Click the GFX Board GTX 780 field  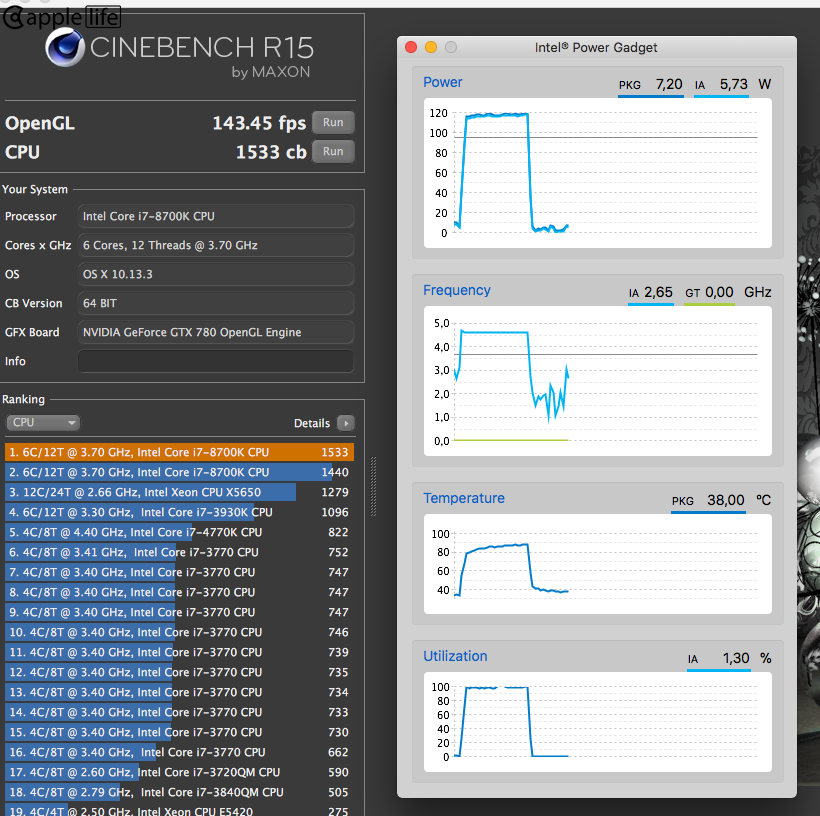(215, 332)
